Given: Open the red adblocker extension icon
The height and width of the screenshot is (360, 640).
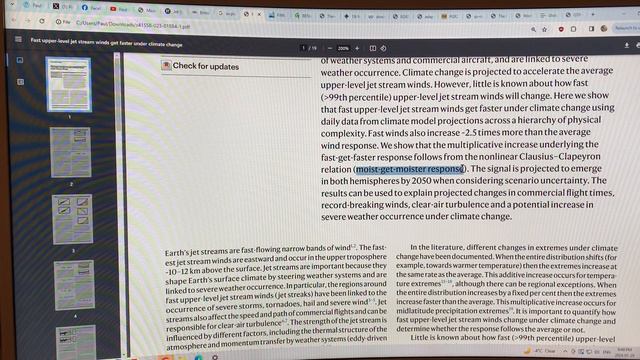Looking at the screenshot, I should click(561, 29).
